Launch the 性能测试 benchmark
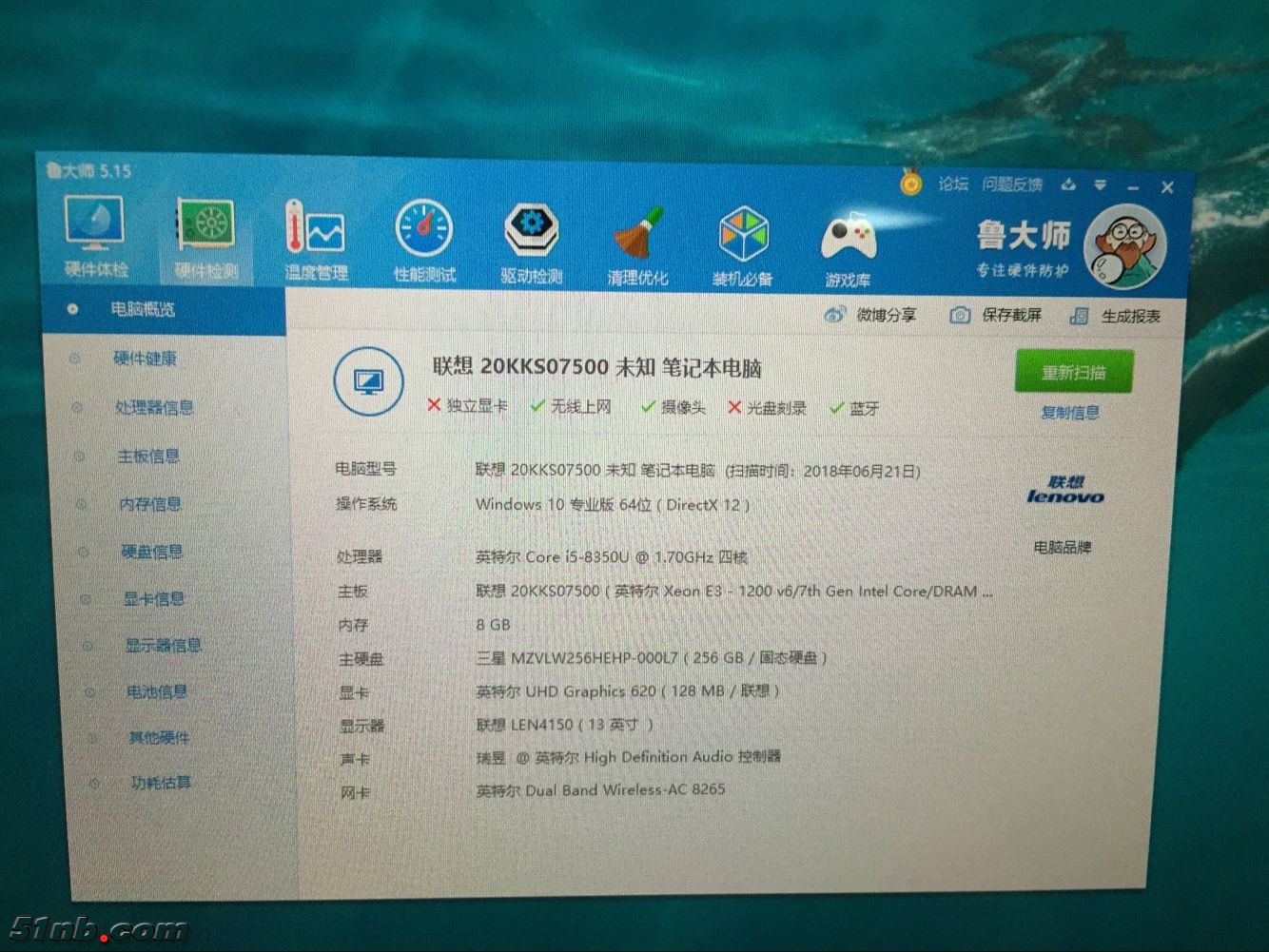Image resolution: width=1269 pixels, height=952 pixels. (x=424, y=238)
